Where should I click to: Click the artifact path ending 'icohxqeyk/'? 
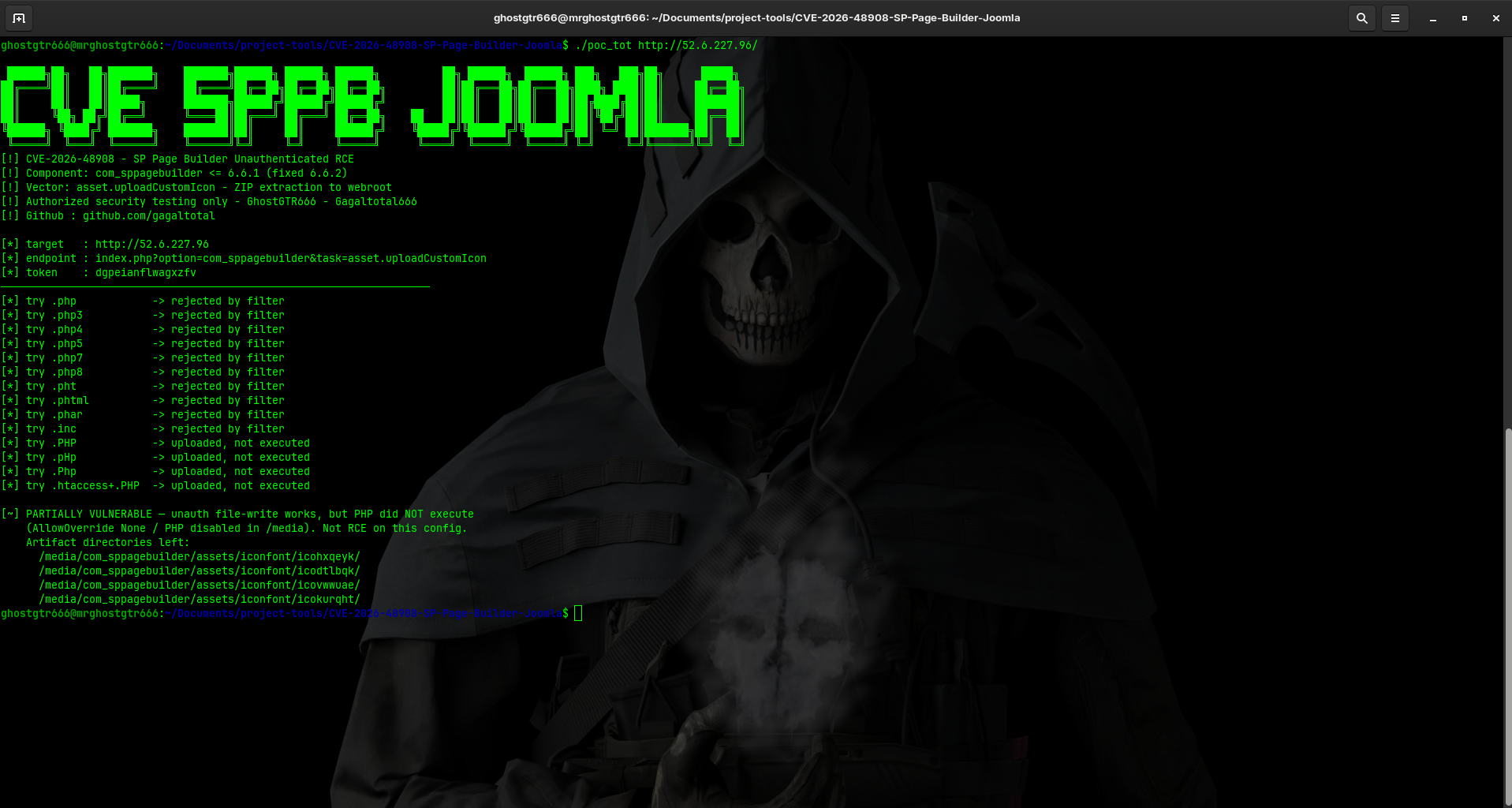point(200,557)
